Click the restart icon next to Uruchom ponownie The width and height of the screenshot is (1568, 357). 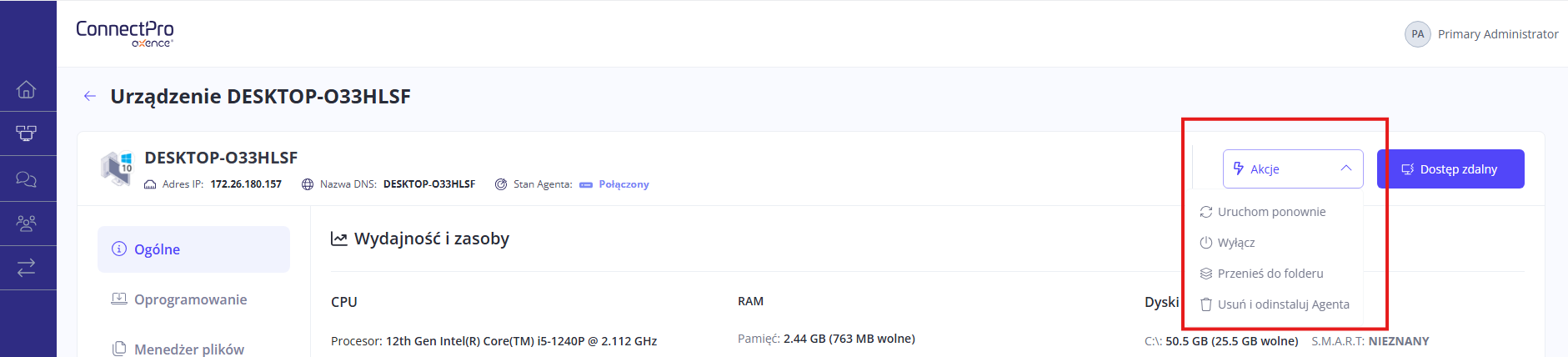tap(1206, 212)
